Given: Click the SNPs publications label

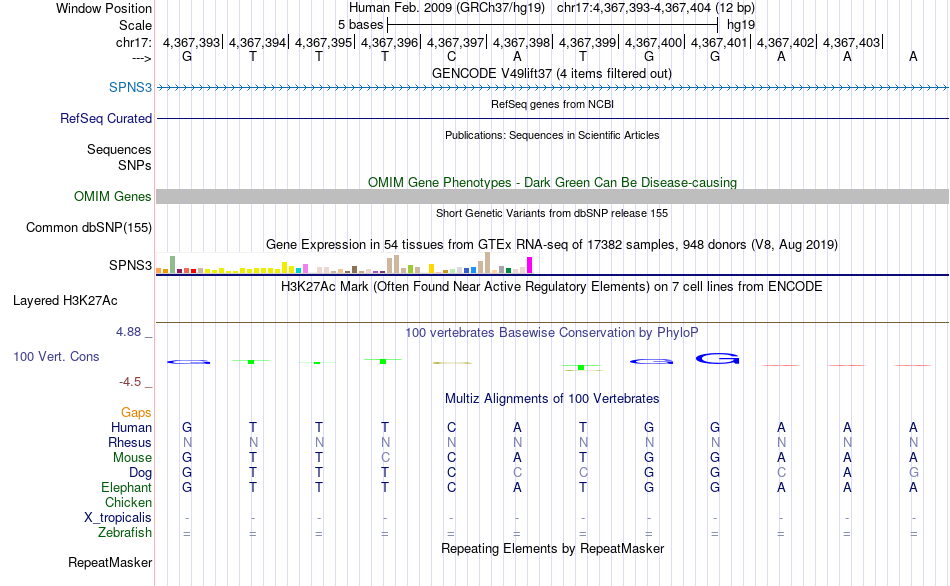Looking at the screenshot, I should [x=135, y=165].
